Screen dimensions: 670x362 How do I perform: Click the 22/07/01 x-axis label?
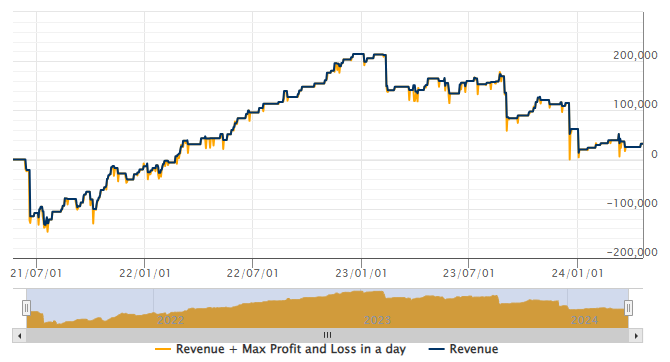pos(252,273)
